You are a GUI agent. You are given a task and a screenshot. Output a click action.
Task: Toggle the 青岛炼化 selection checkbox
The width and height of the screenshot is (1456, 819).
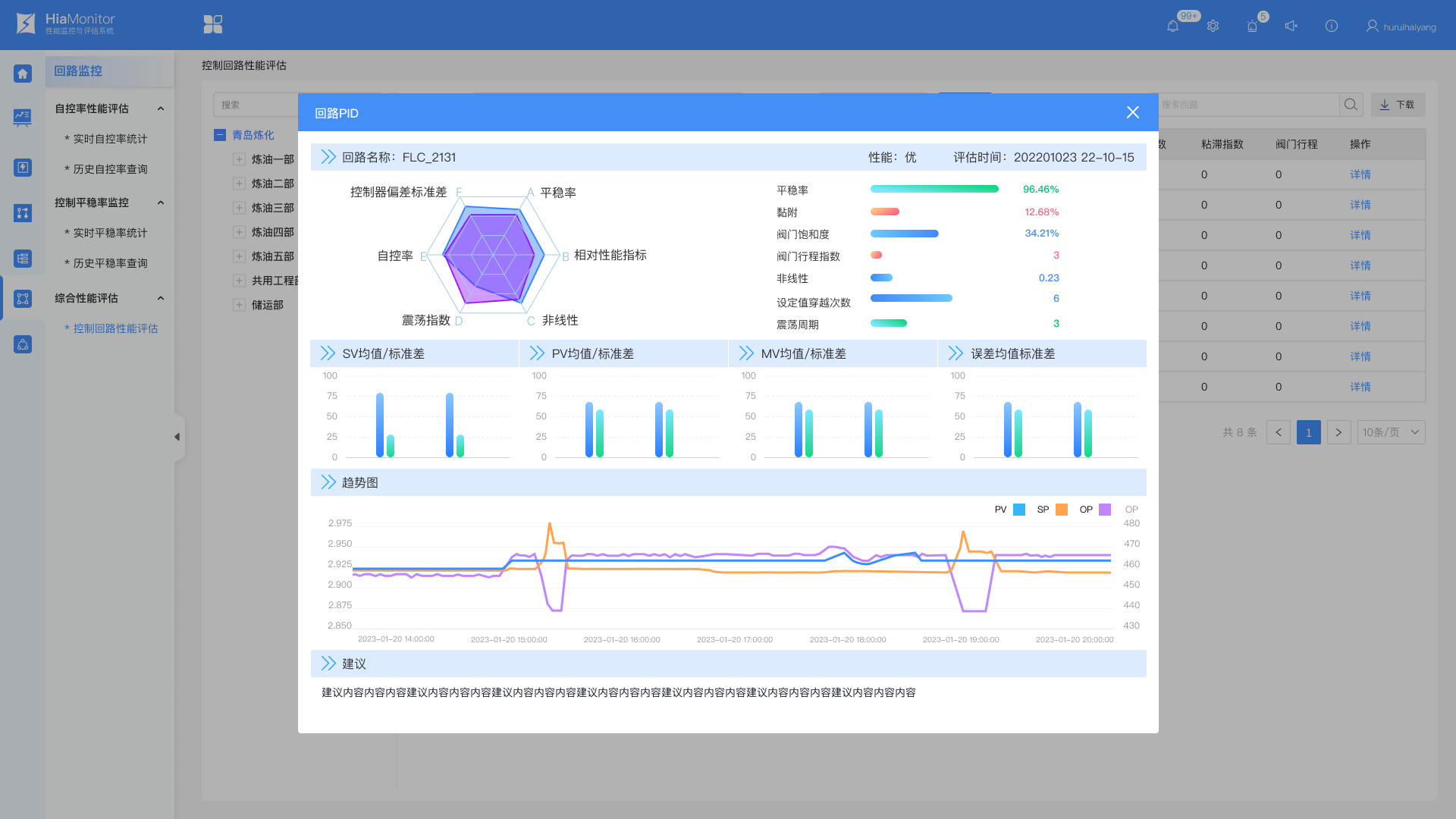(219, 135)
